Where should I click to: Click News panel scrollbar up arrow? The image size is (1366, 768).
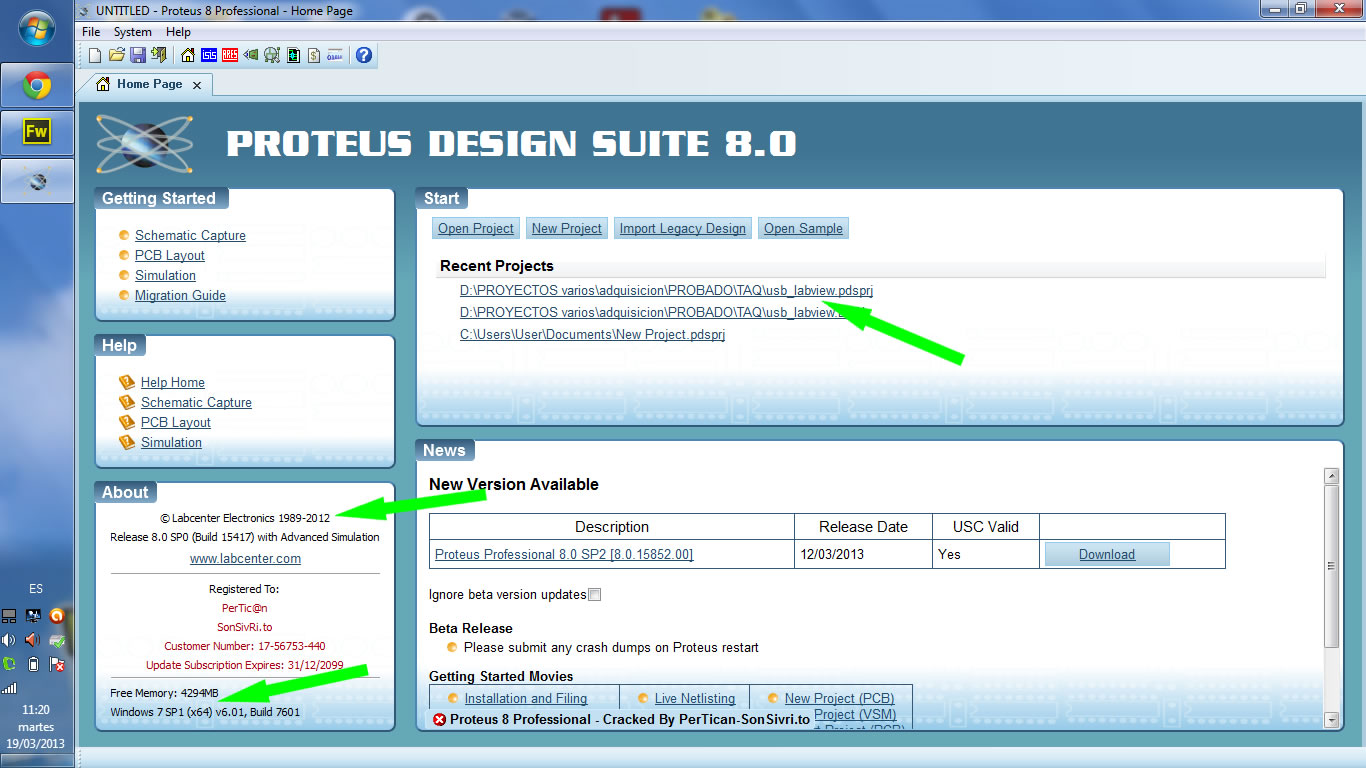(1331, 475)
